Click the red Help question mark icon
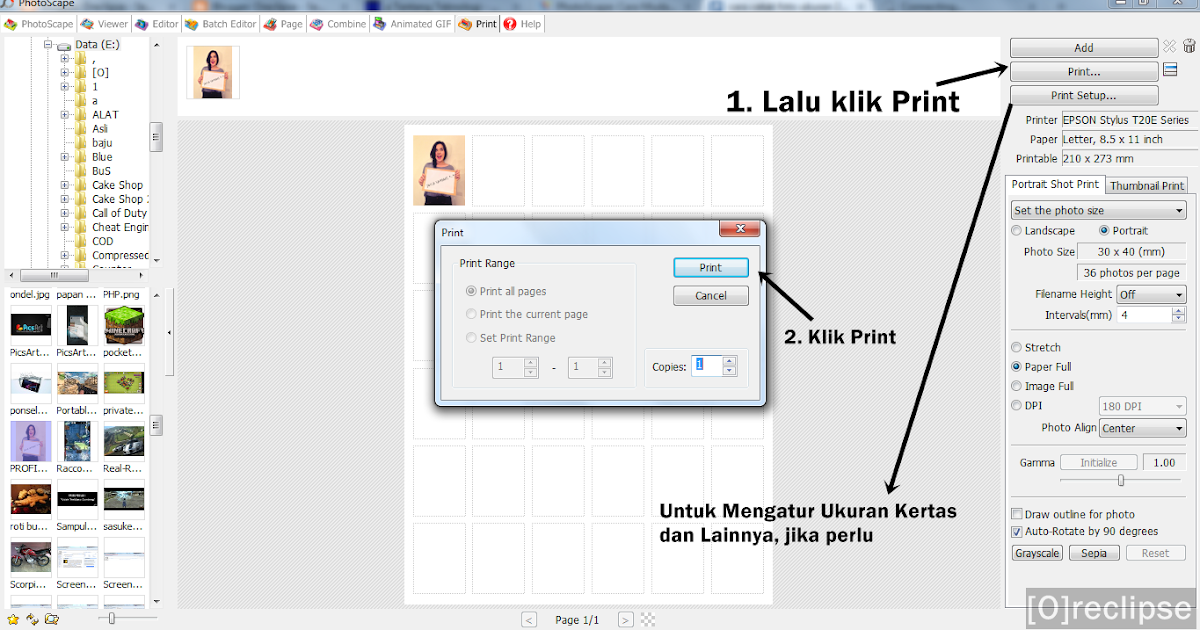Screen dimensions: 1200x630 (x=510, y=24)
